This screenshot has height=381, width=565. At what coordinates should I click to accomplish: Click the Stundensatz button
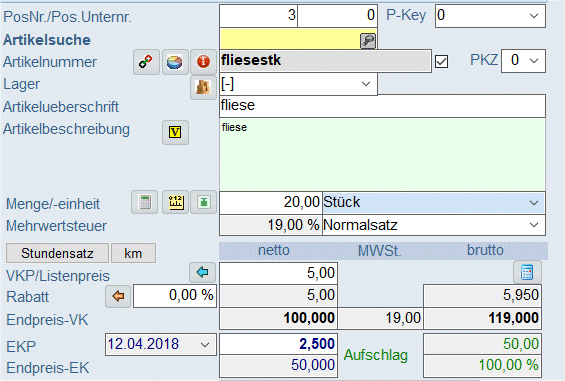pos(57,253)
